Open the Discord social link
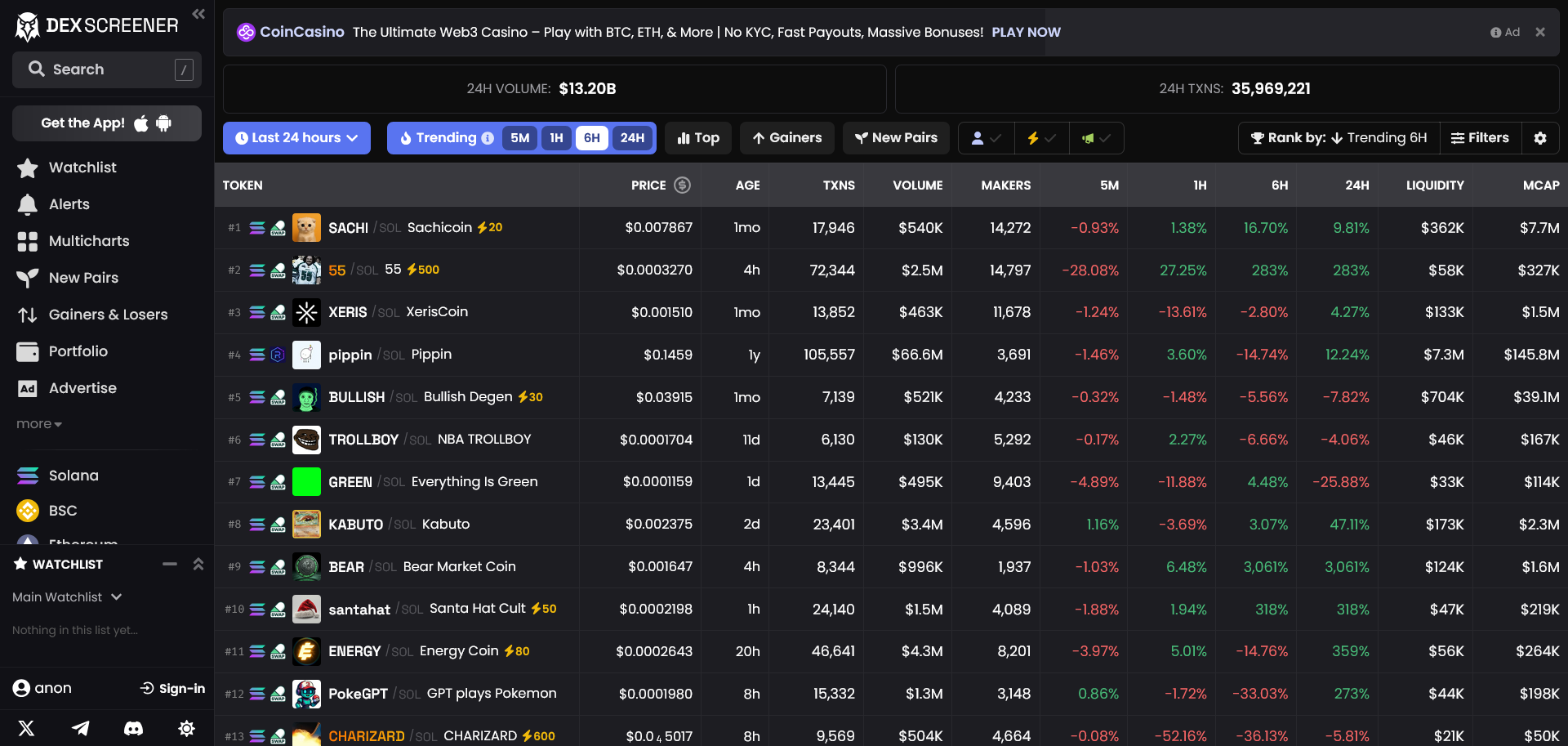Viewport: 1568px width, 746px height. 133,728
